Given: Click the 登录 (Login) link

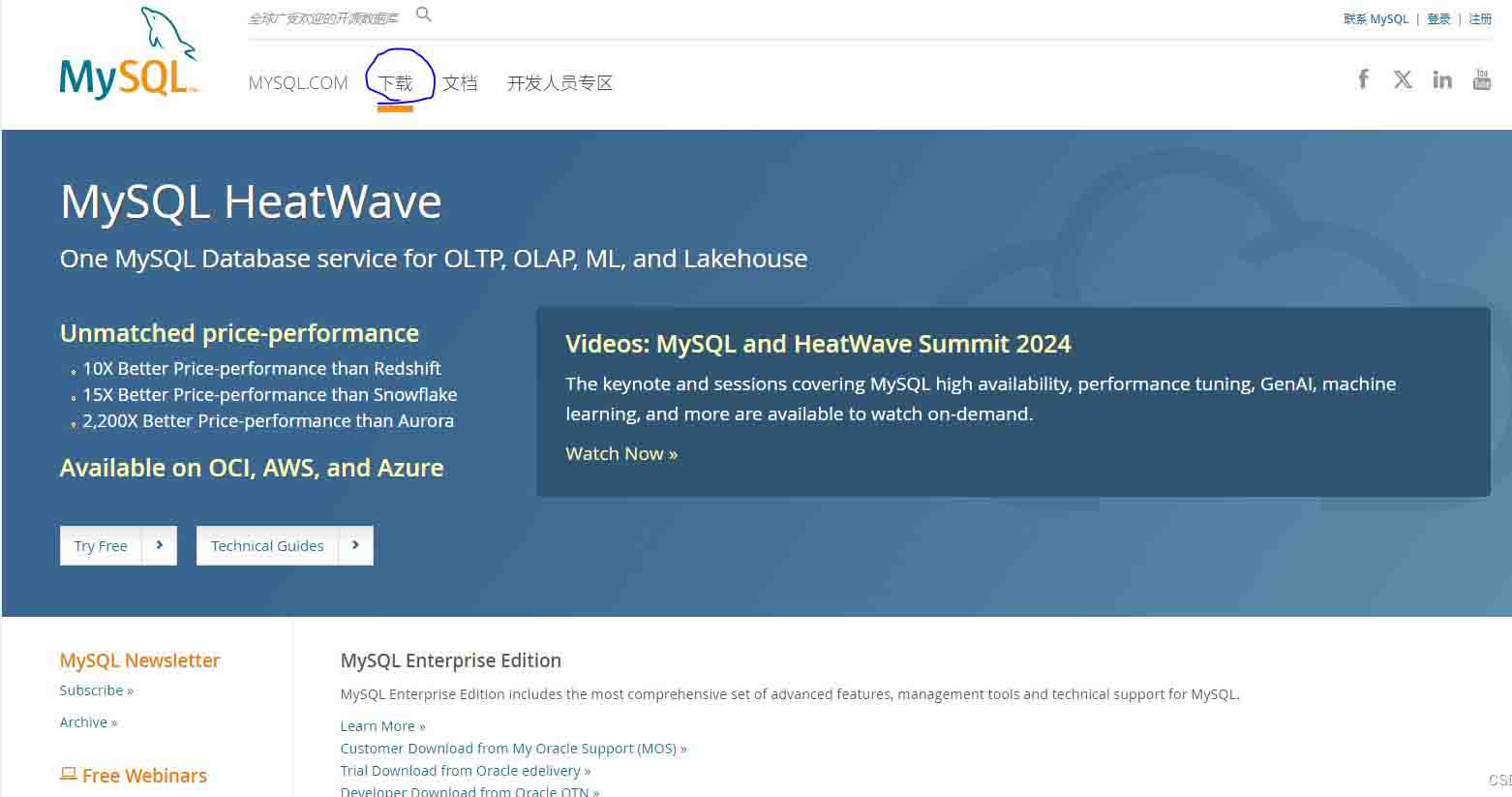Looking at the screenshot, I should tap(1438, 19).
